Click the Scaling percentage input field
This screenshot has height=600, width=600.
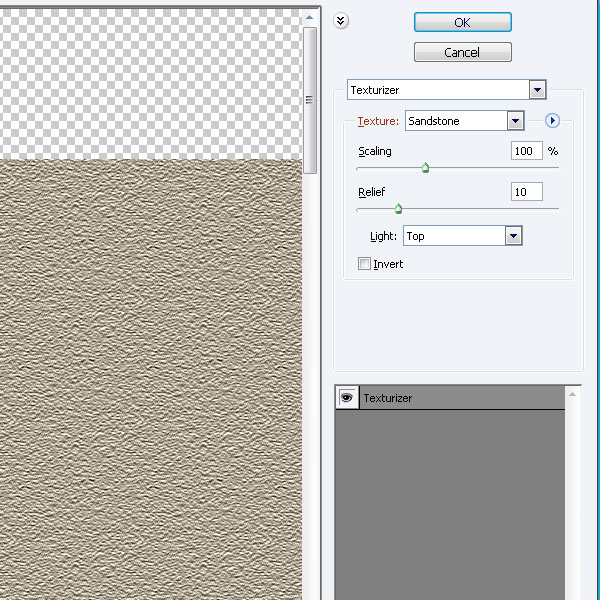527,151
